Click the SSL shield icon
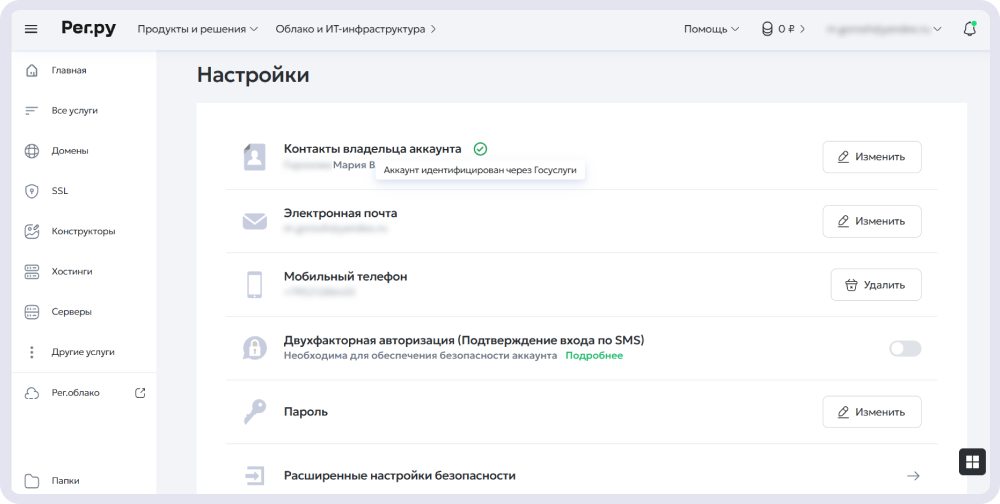The width and height of the screenshot is (1000, 504). pyautogui.click(x=31, y=191)
